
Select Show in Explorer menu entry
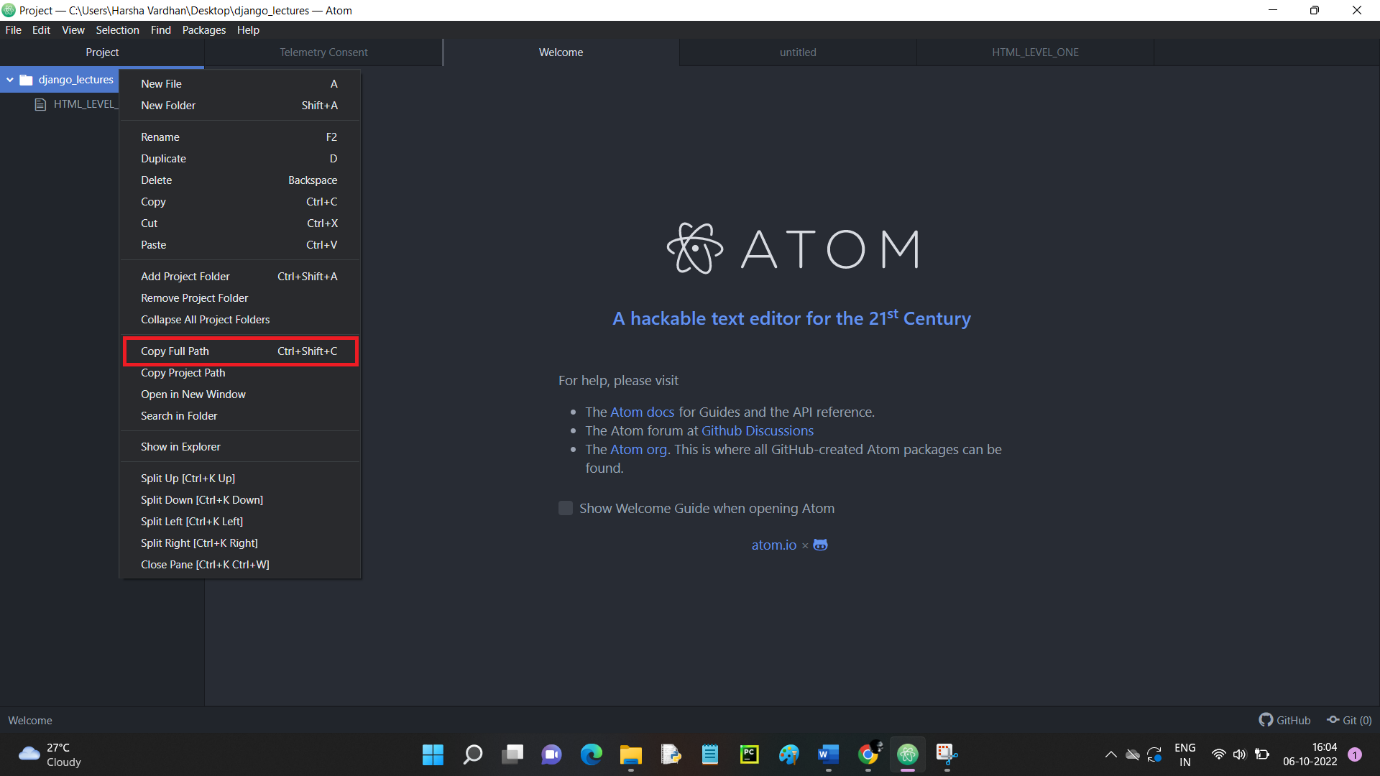pyautogui.click(x=181, y=447)
